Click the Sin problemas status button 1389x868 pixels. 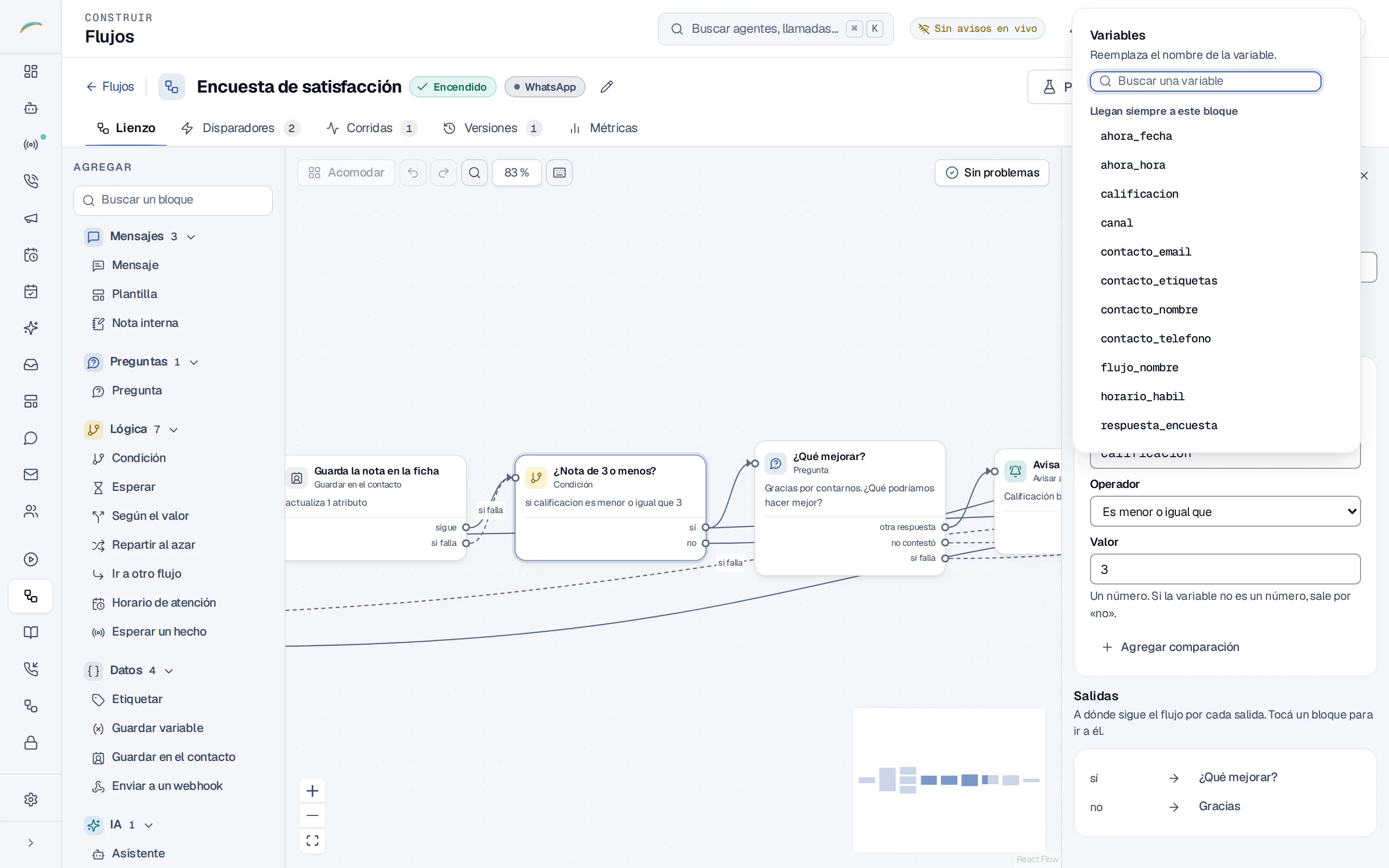point(992,173)
